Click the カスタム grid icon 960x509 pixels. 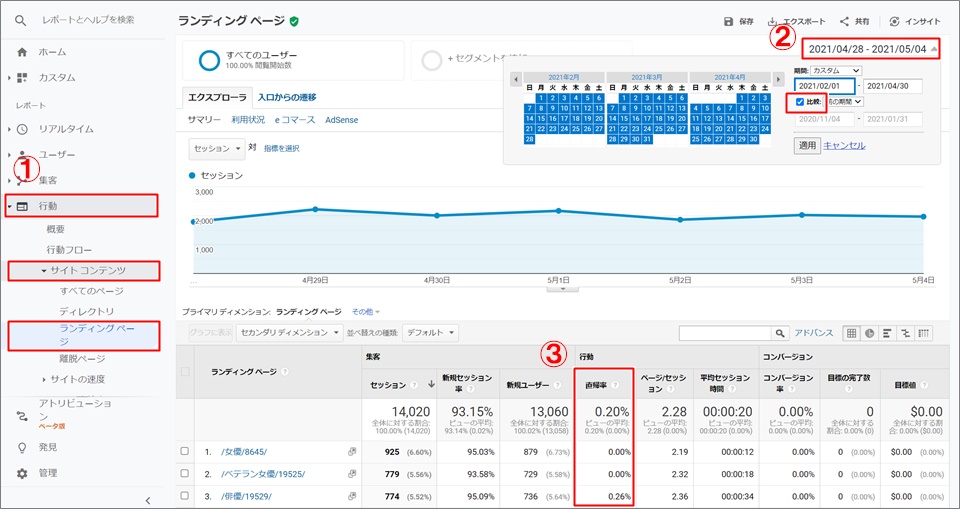[x=22, y=78]
